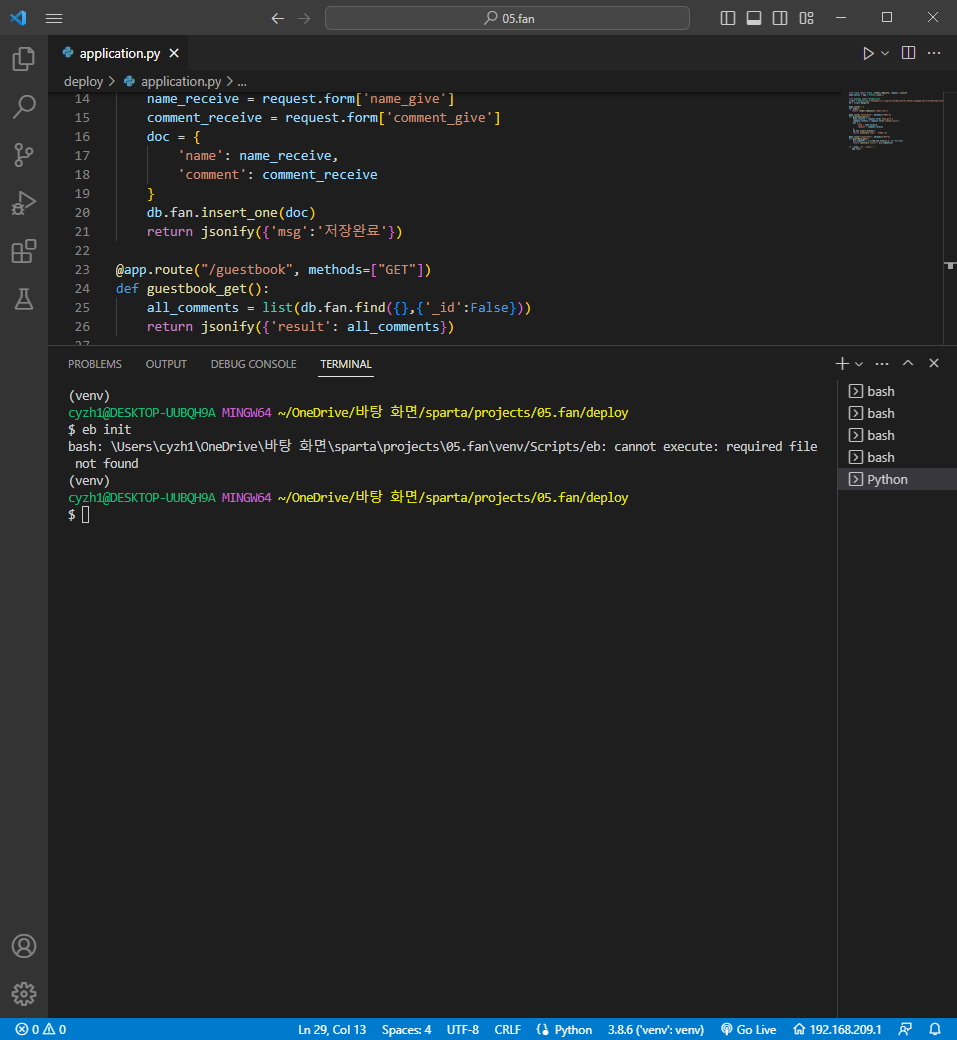Switch to the DEBUG CONSOLE tab

click(x=253, y=364)
